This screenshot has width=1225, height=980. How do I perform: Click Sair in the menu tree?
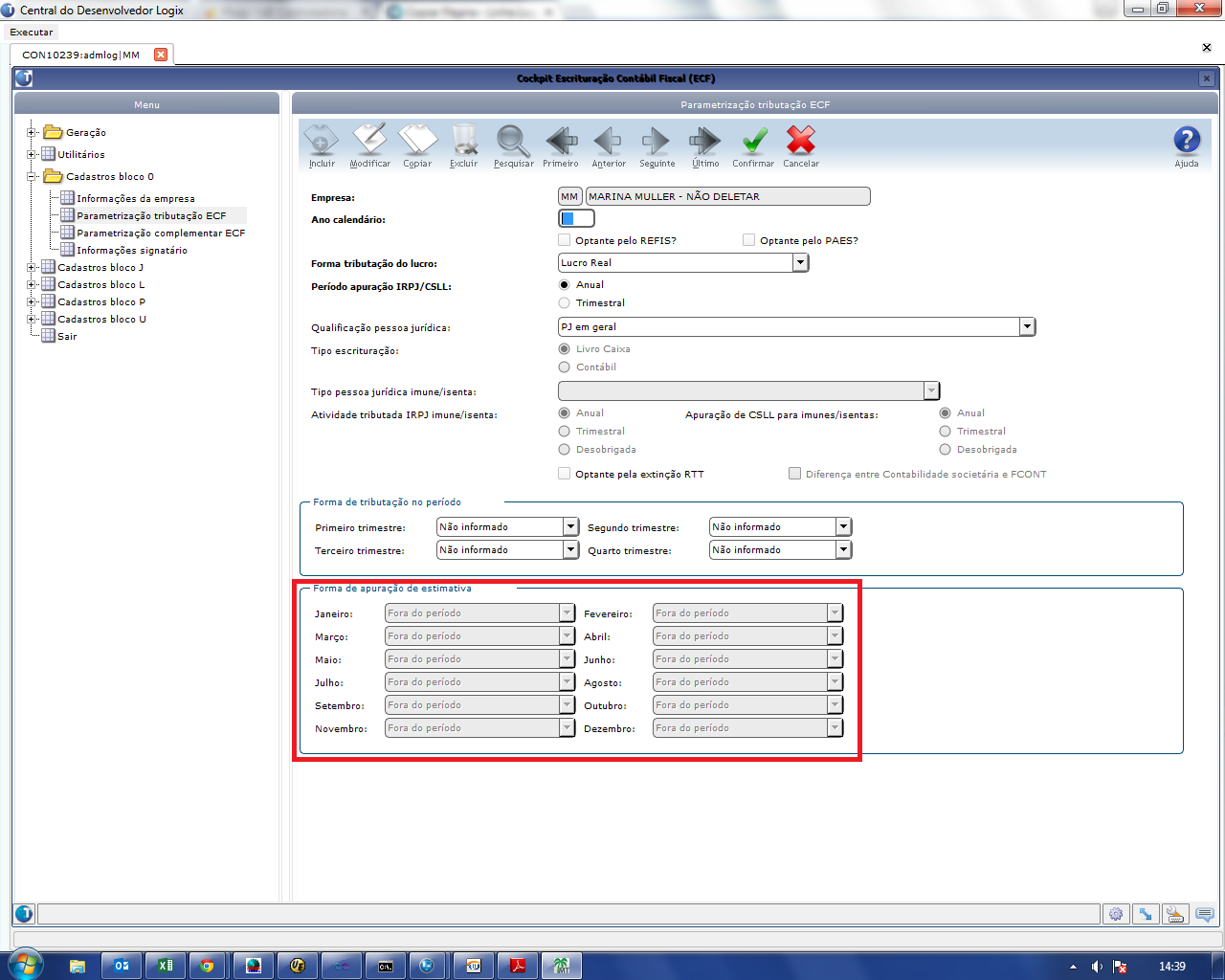pyautogui.click(x=67, y=336)
